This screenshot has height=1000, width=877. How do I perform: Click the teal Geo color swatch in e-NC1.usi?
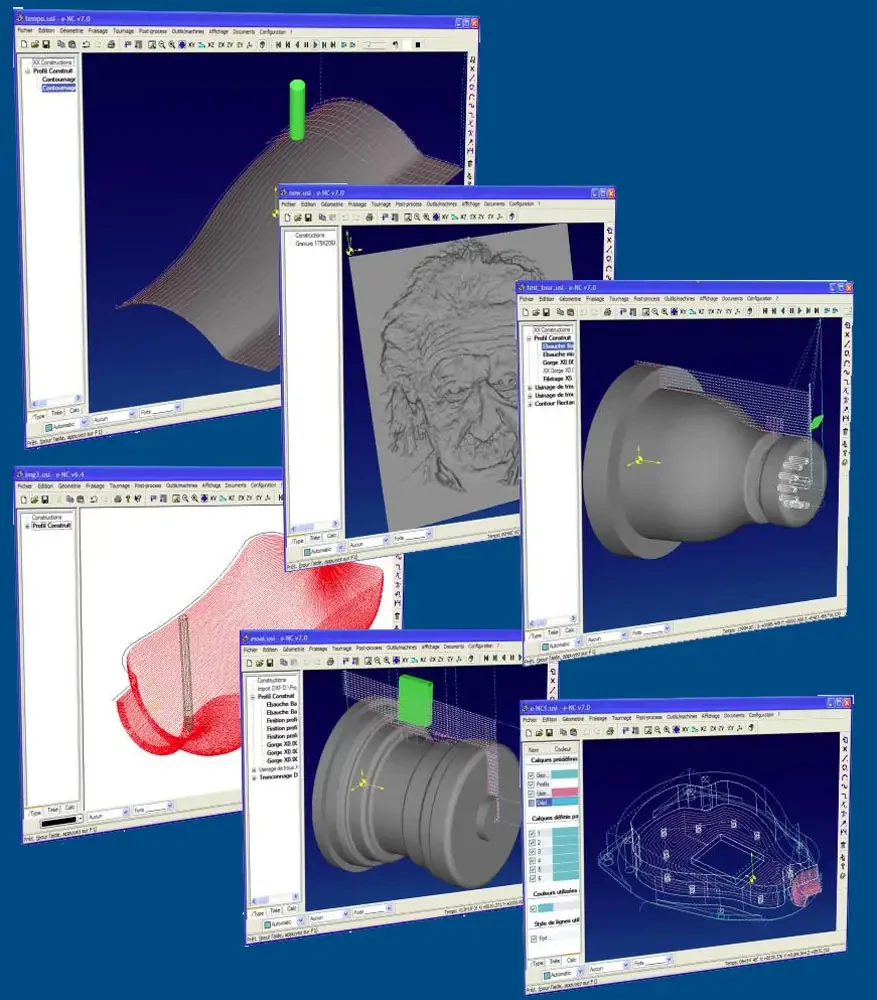click(x=564, y=774)
